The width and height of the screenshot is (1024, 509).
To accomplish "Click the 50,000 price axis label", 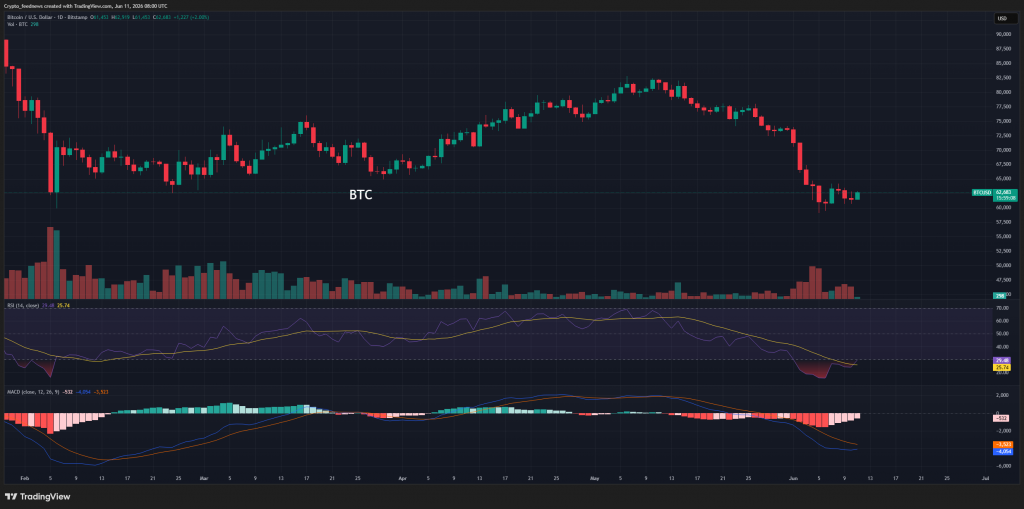I will (x=1003, y=265).
